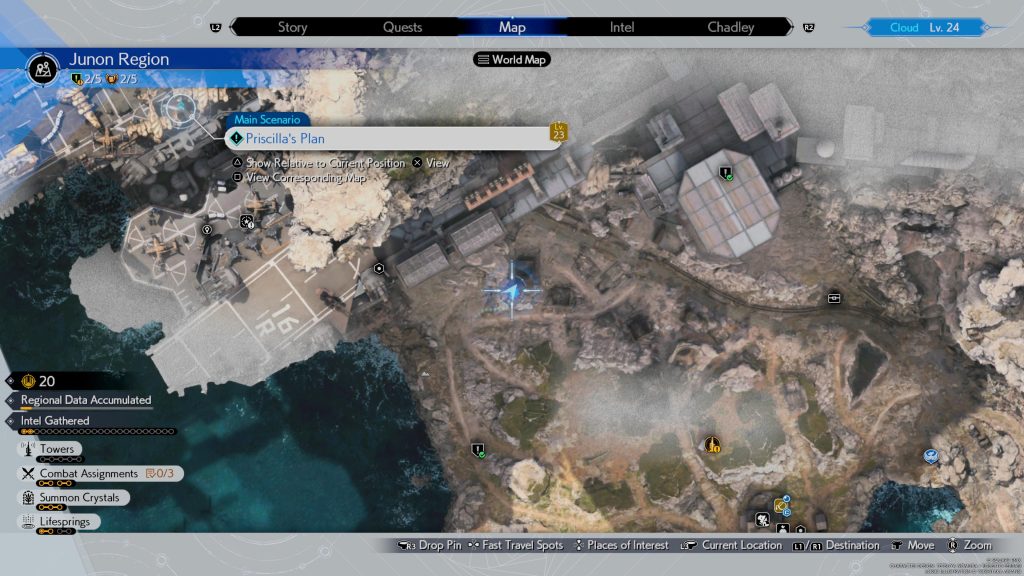Click the Intel Gathered progress tracker
Viewport: 1024px width, 576px height.
97,427
